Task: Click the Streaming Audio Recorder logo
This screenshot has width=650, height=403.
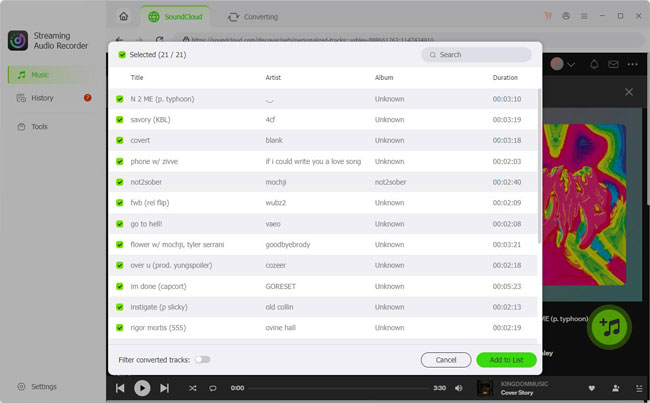Action: [x=18, y=41]
